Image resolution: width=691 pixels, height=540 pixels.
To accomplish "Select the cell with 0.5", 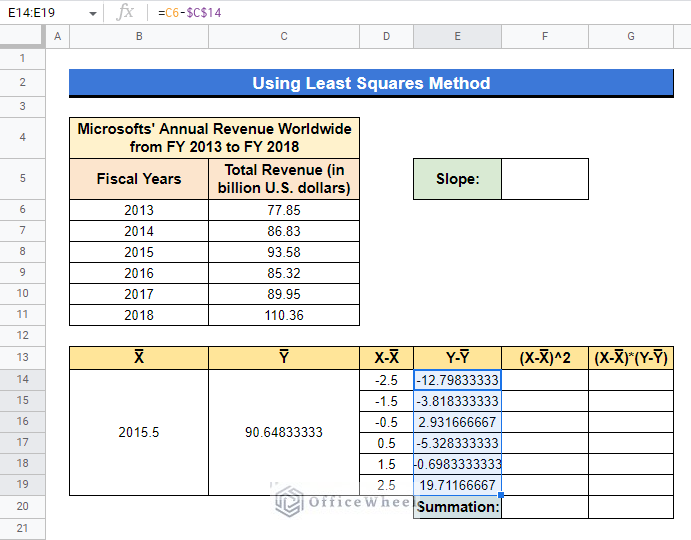I will pos(386,443).
